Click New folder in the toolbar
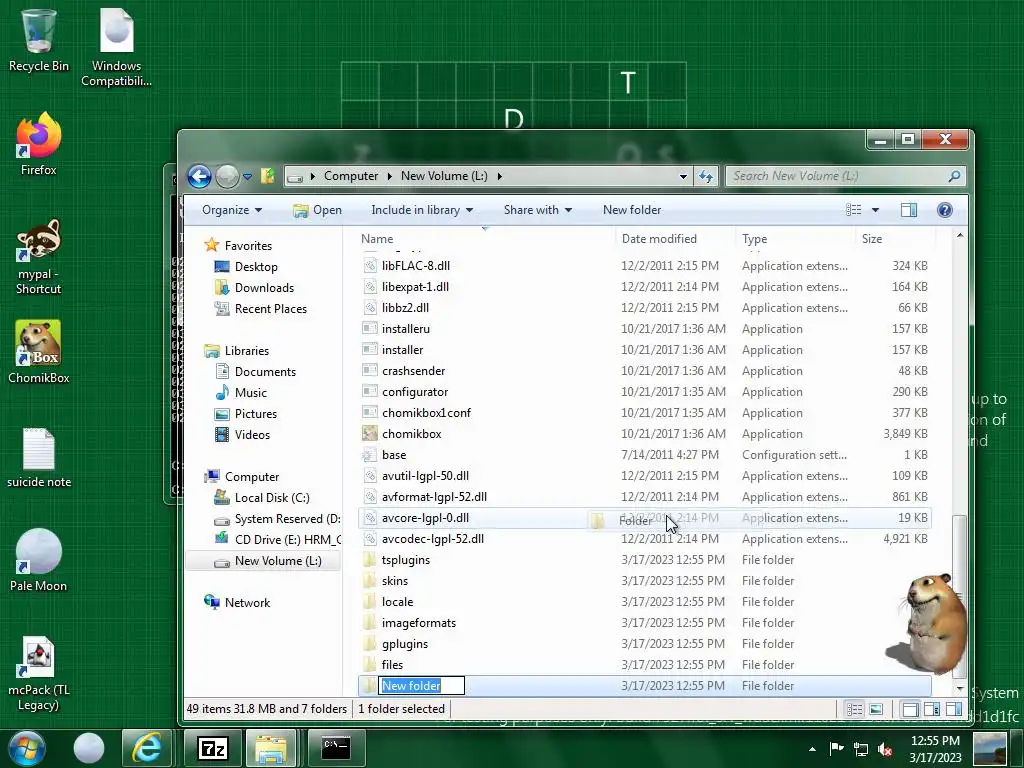 tap(632, 210)
